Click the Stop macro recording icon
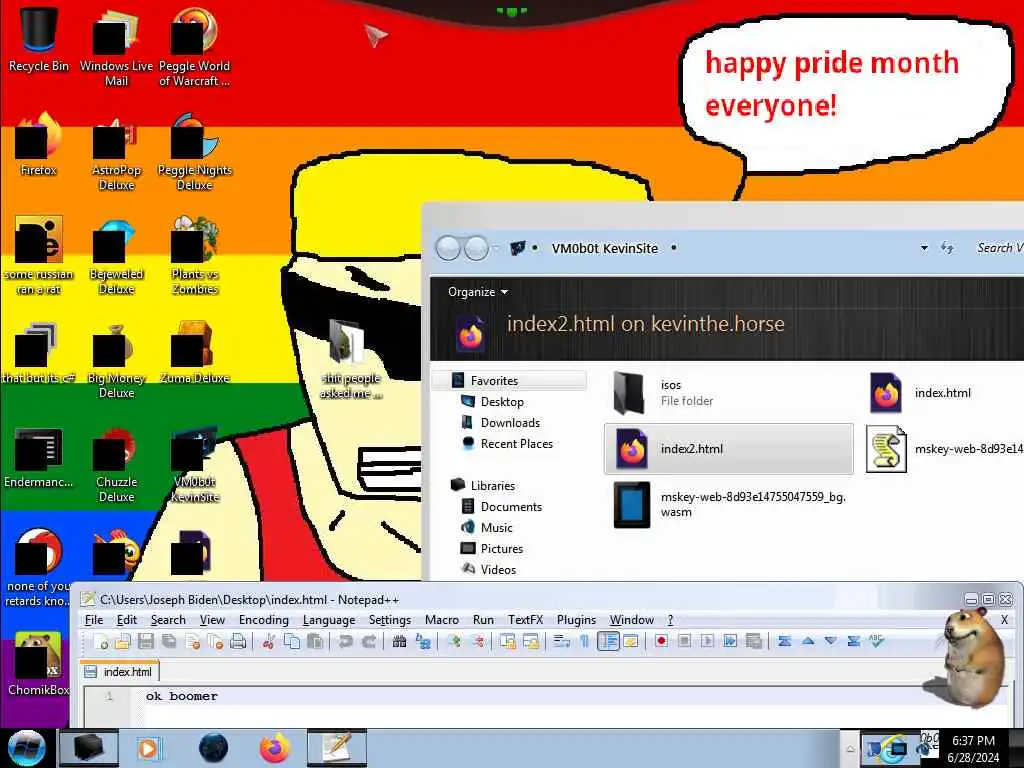 tap(684, 641)
